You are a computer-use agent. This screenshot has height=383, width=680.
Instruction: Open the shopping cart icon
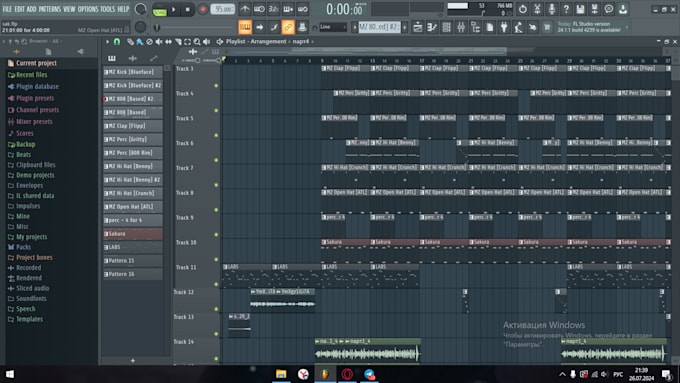(x=547, y=27)
